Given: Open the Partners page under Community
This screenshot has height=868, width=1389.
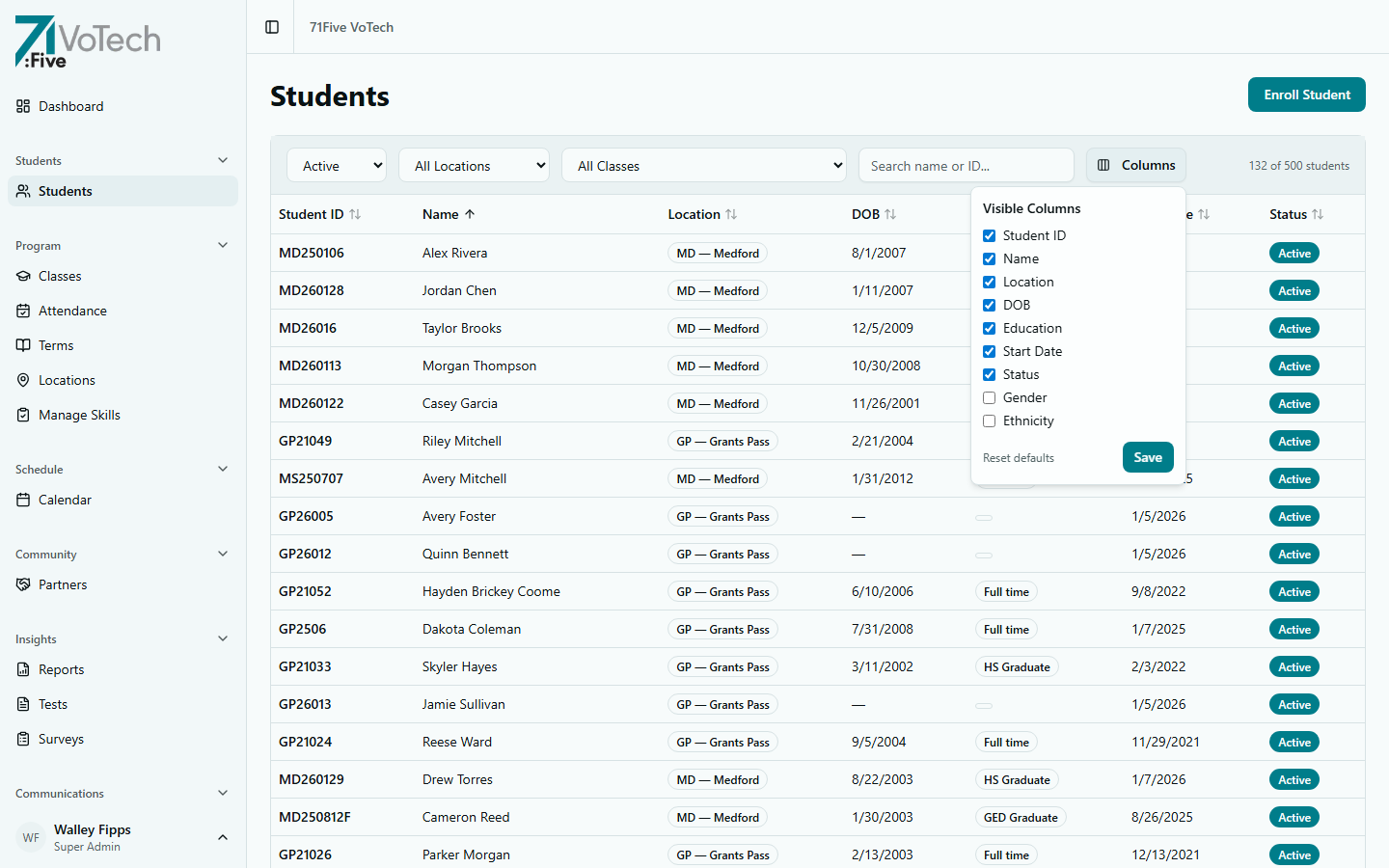Looking at the screenshot, I should [x=63, y=584].
